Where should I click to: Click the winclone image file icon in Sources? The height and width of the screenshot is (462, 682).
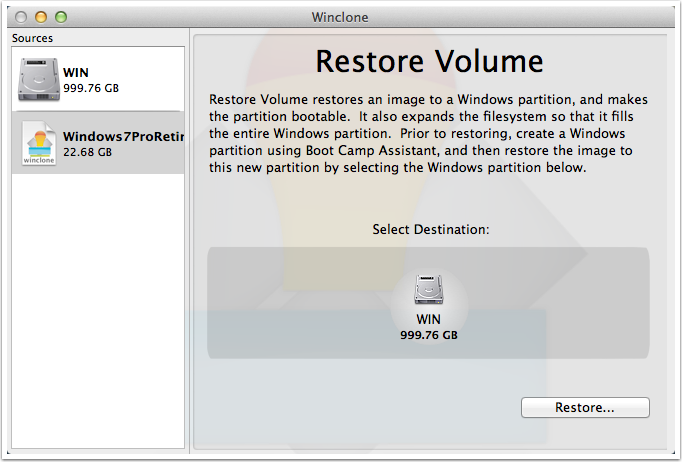coord(39,143)
